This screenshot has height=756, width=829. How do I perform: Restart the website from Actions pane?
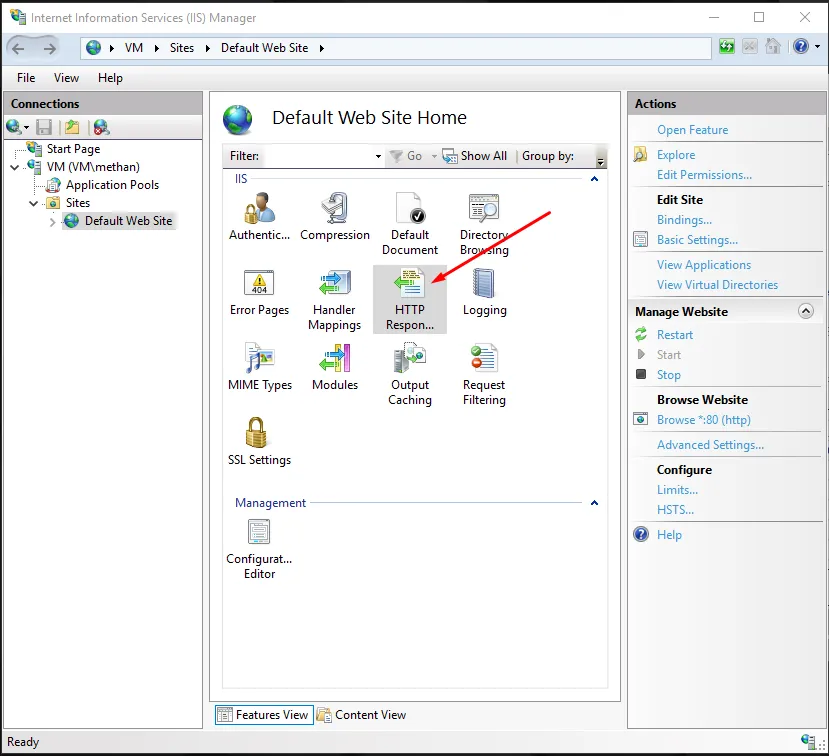[x=675, y=335]
